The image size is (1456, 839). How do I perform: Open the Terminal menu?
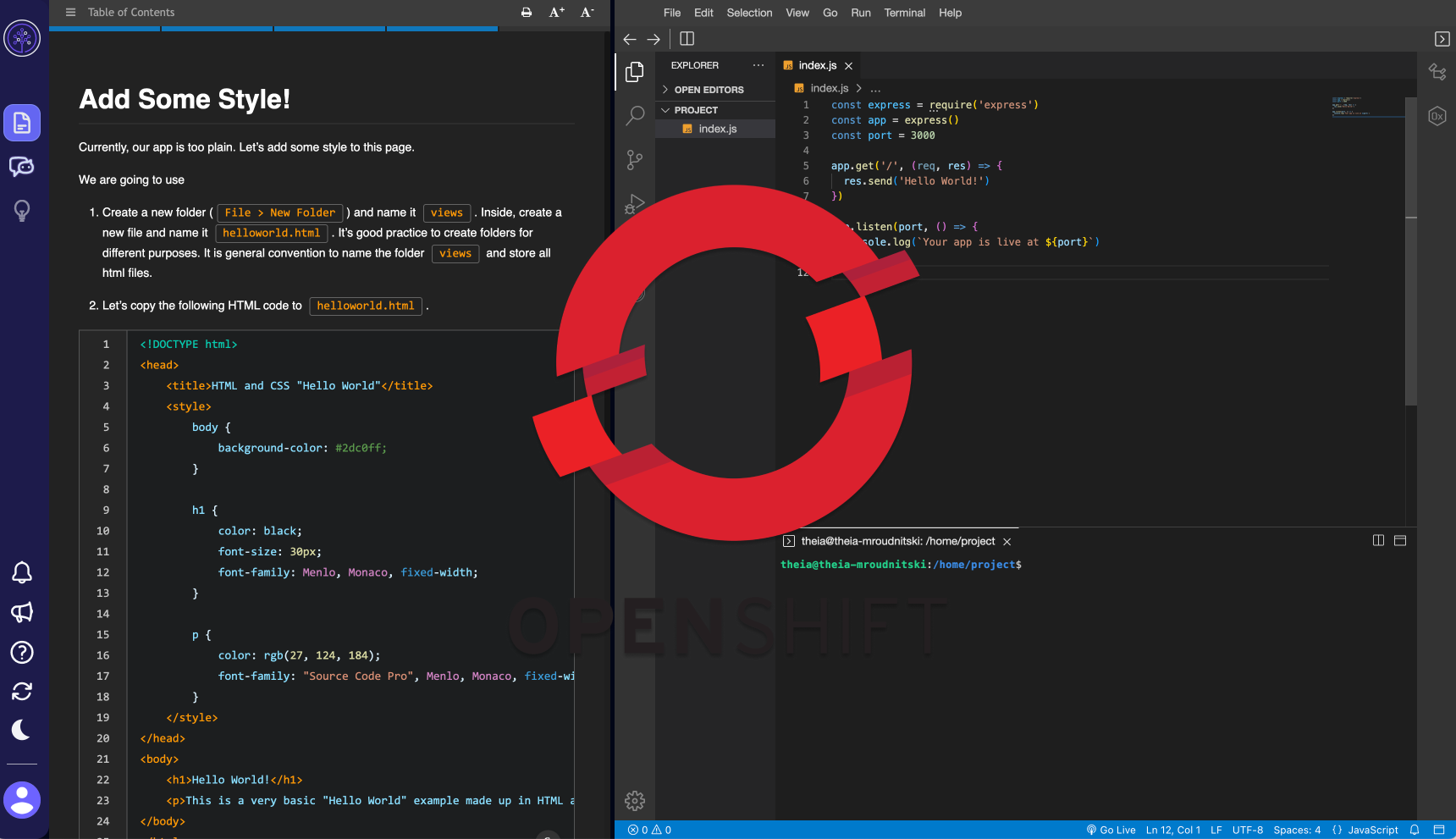point(905,13)
